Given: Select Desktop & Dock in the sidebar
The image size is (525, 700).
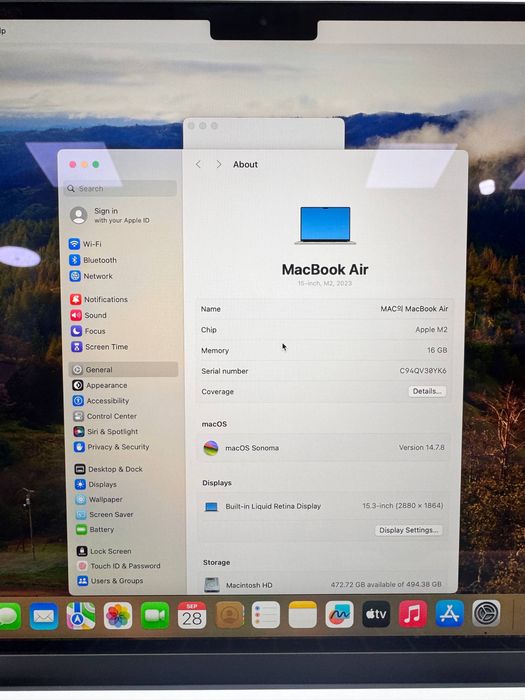Looking at the screenshot, I should pyautogui.click(x=108, y=469).
